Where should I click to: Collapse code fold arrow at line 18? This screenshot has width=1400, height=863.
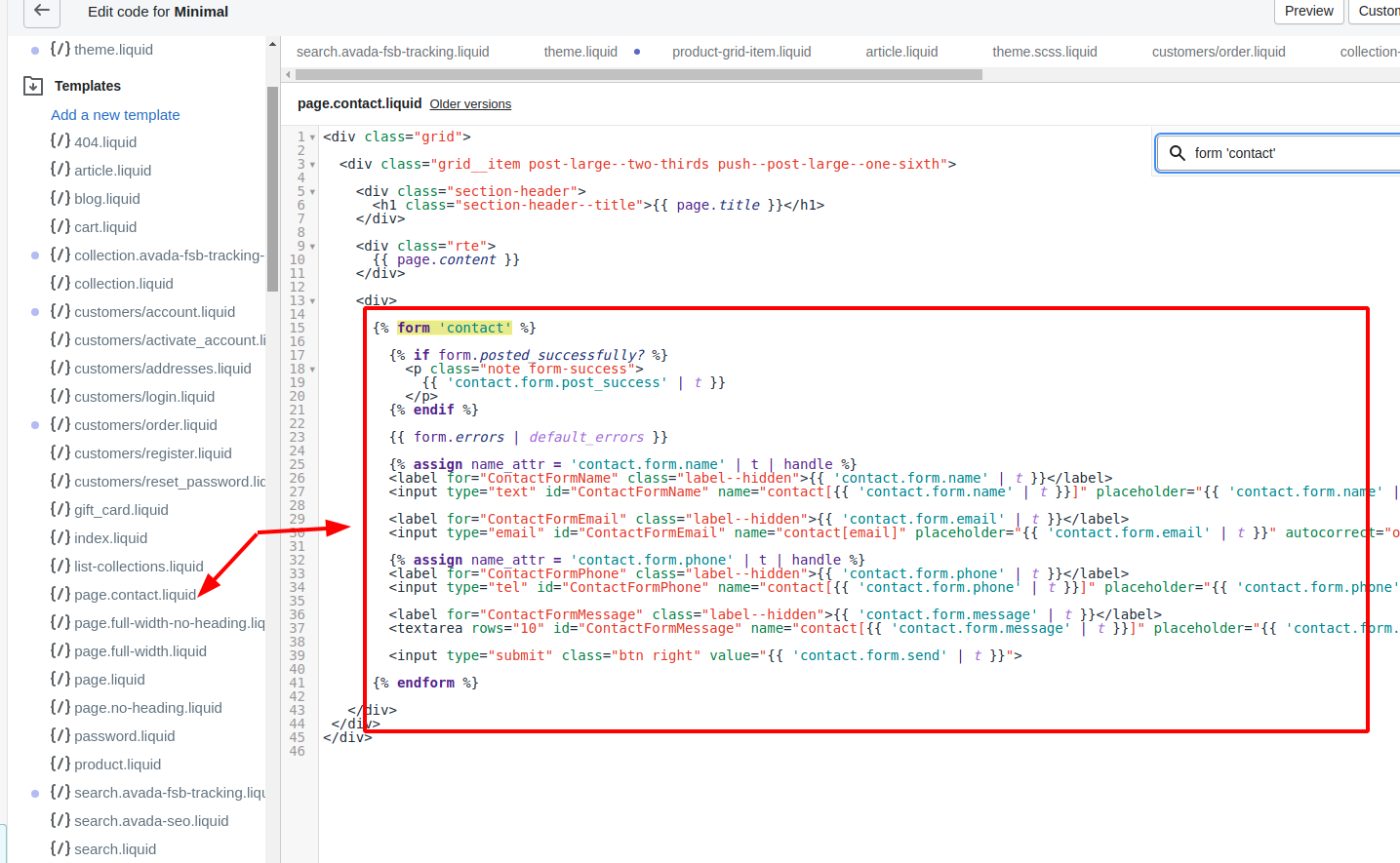312,370
